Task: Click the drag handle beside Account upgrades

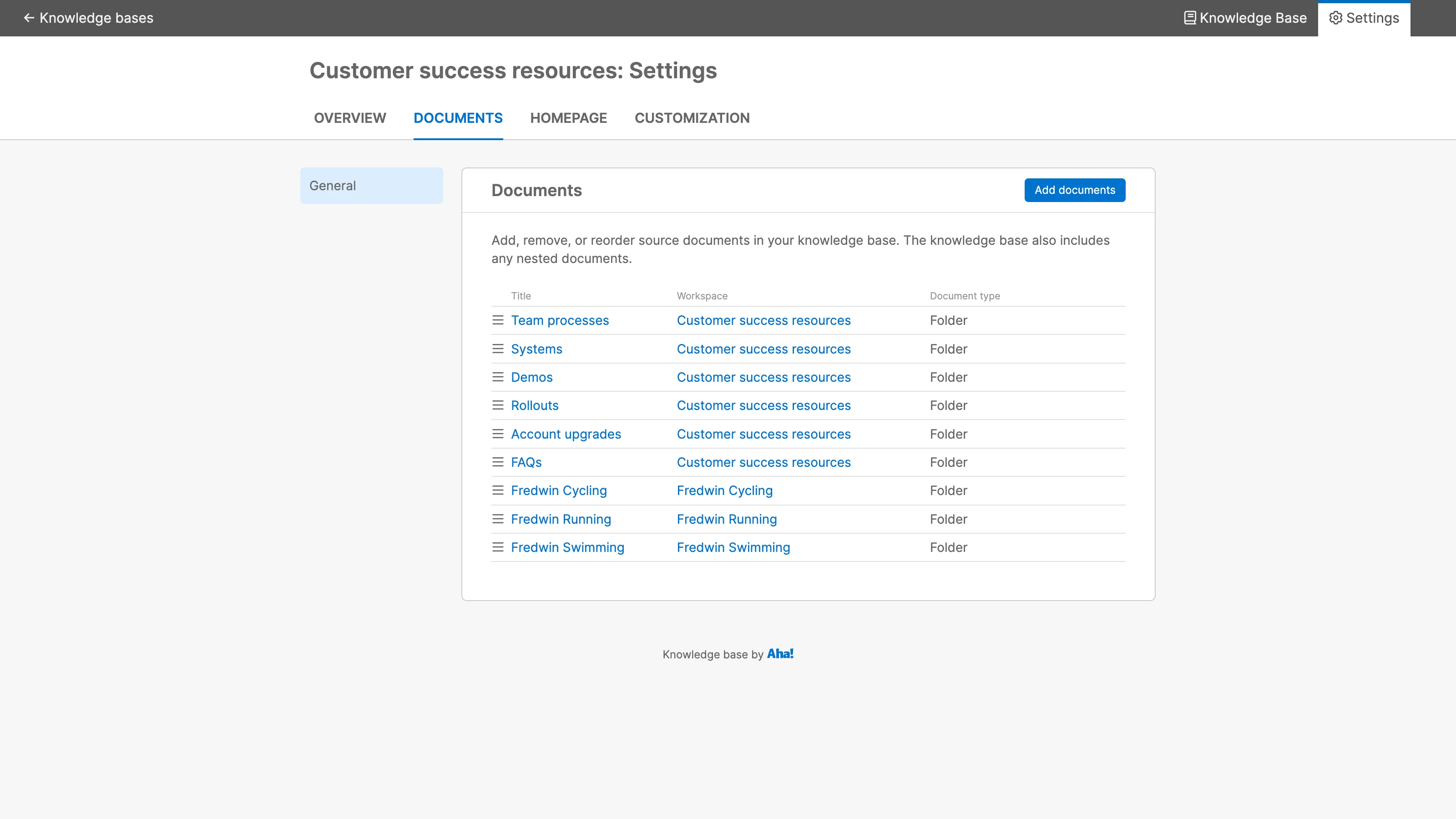Action: click(x=497, y=434)
